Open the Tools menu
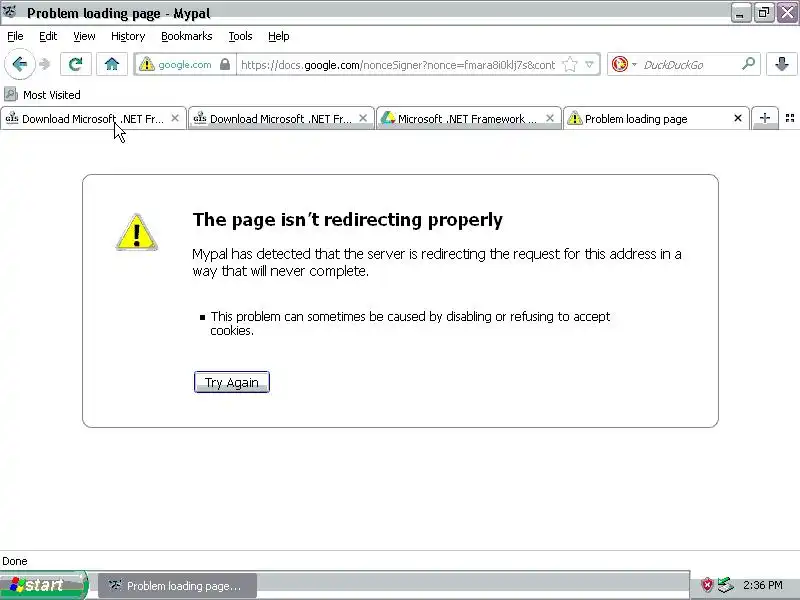Image resolution: width=800 pixels, height=600 pixels. [240, 36]
